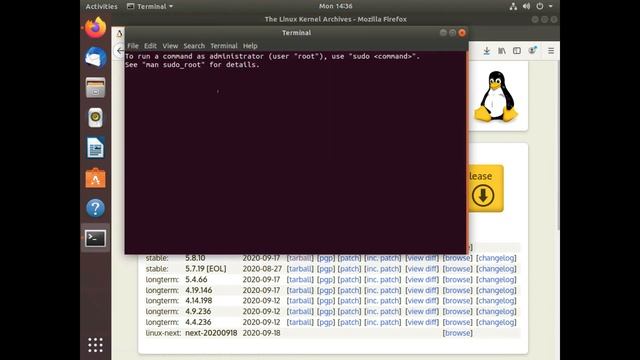
Task: Open Terminal menu in Terminal menubar
Action: pyautogui.click(x=224, y=46)
